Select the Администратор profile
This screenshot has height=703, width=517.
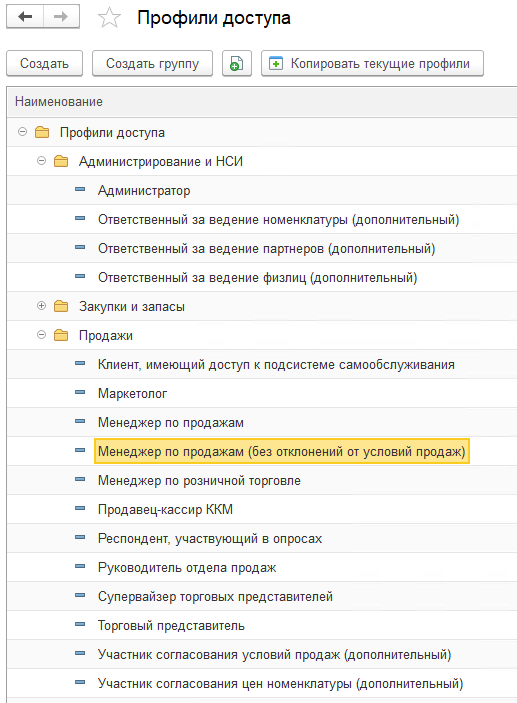tap(262, 191)
